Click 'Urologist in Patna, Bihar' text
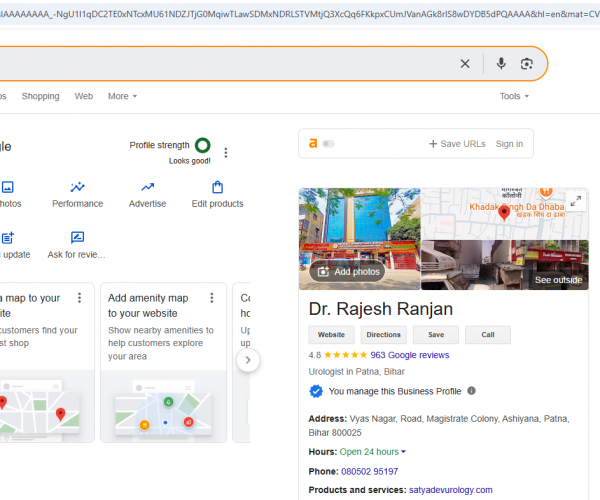 (356, 371)
